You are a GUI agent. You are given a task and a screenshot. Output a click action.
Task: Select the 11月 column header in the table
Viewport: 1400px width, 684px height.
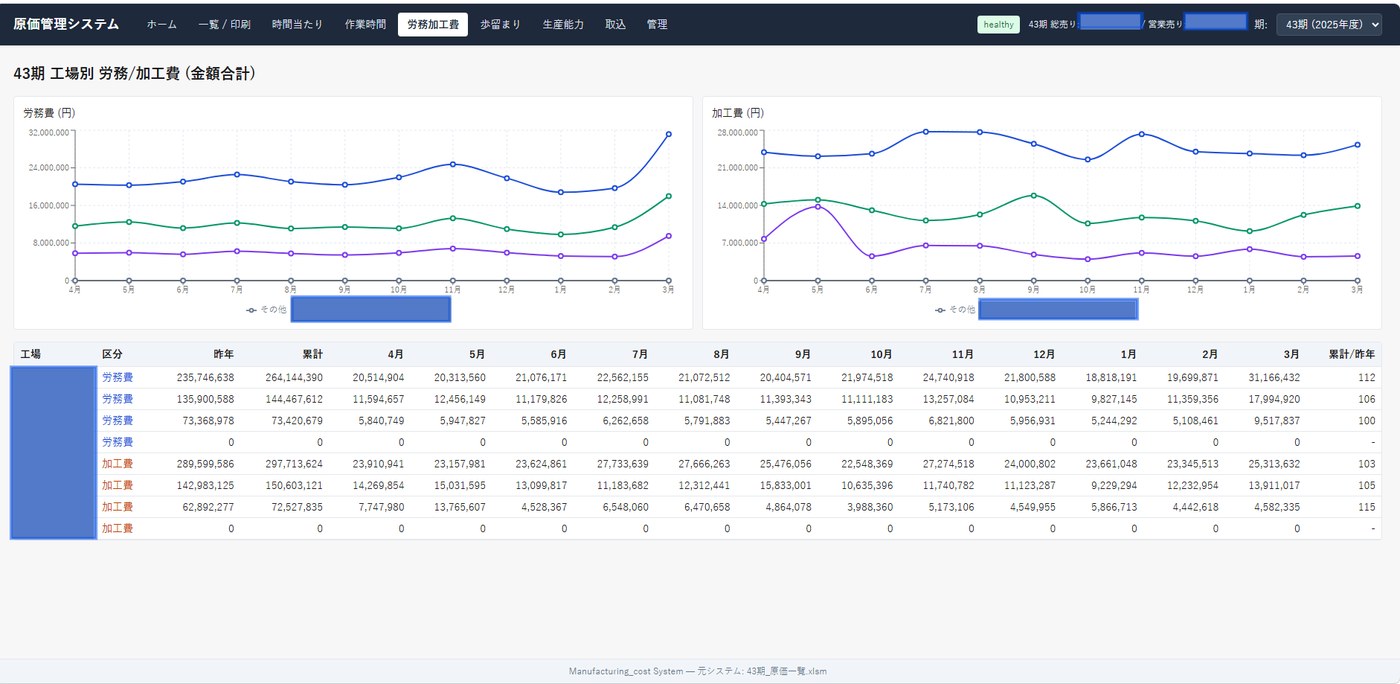[x=962, y=354]
